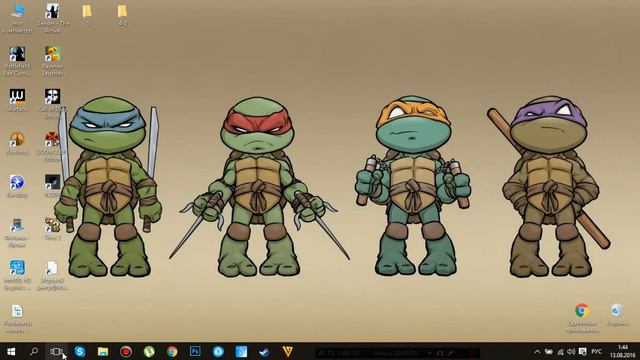640x360 pixels.
Task: Select the second yellow folder on desktop
Action: [x=122, y=15]
